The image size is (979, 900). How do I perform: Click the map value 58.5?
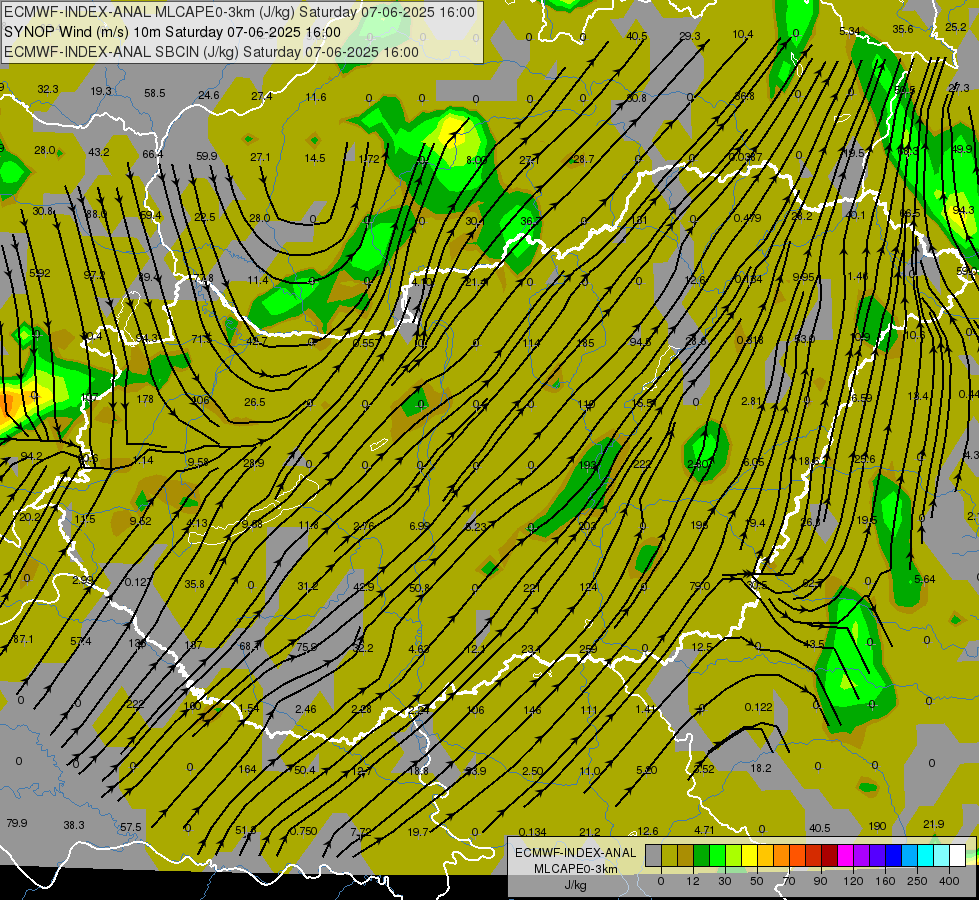coord(155,93)
